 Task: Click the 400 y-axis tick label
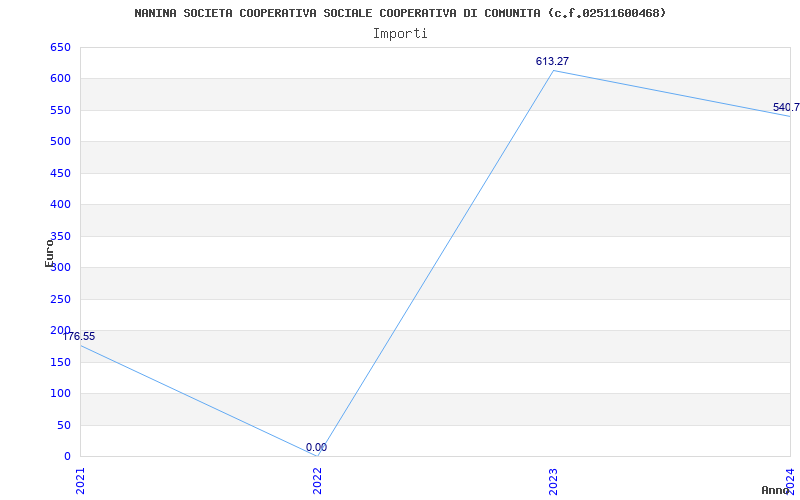60,204
